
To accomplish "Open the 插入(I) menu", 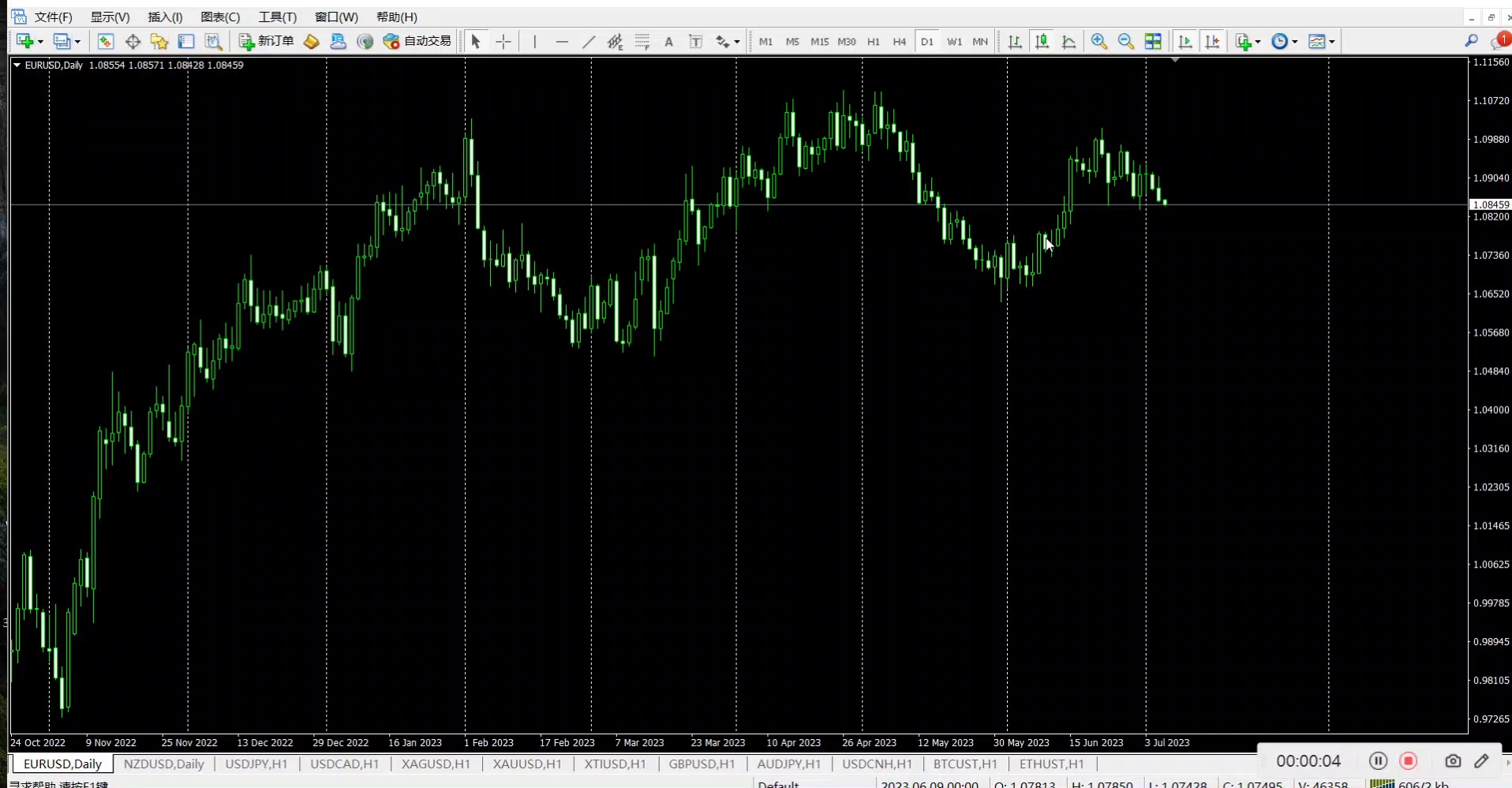I will (x=165, y=17).
